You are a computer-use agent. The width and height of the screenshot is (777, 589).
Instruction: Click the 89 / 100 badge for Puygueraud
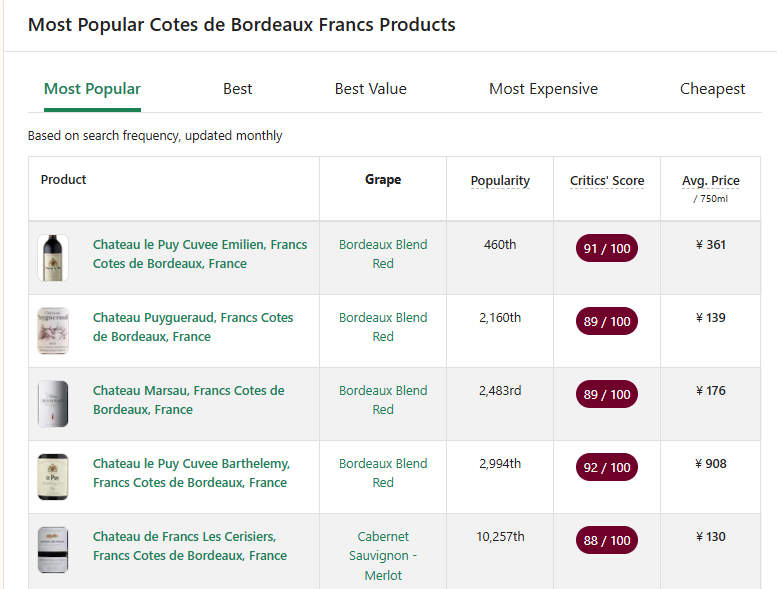tap(607, 321)
